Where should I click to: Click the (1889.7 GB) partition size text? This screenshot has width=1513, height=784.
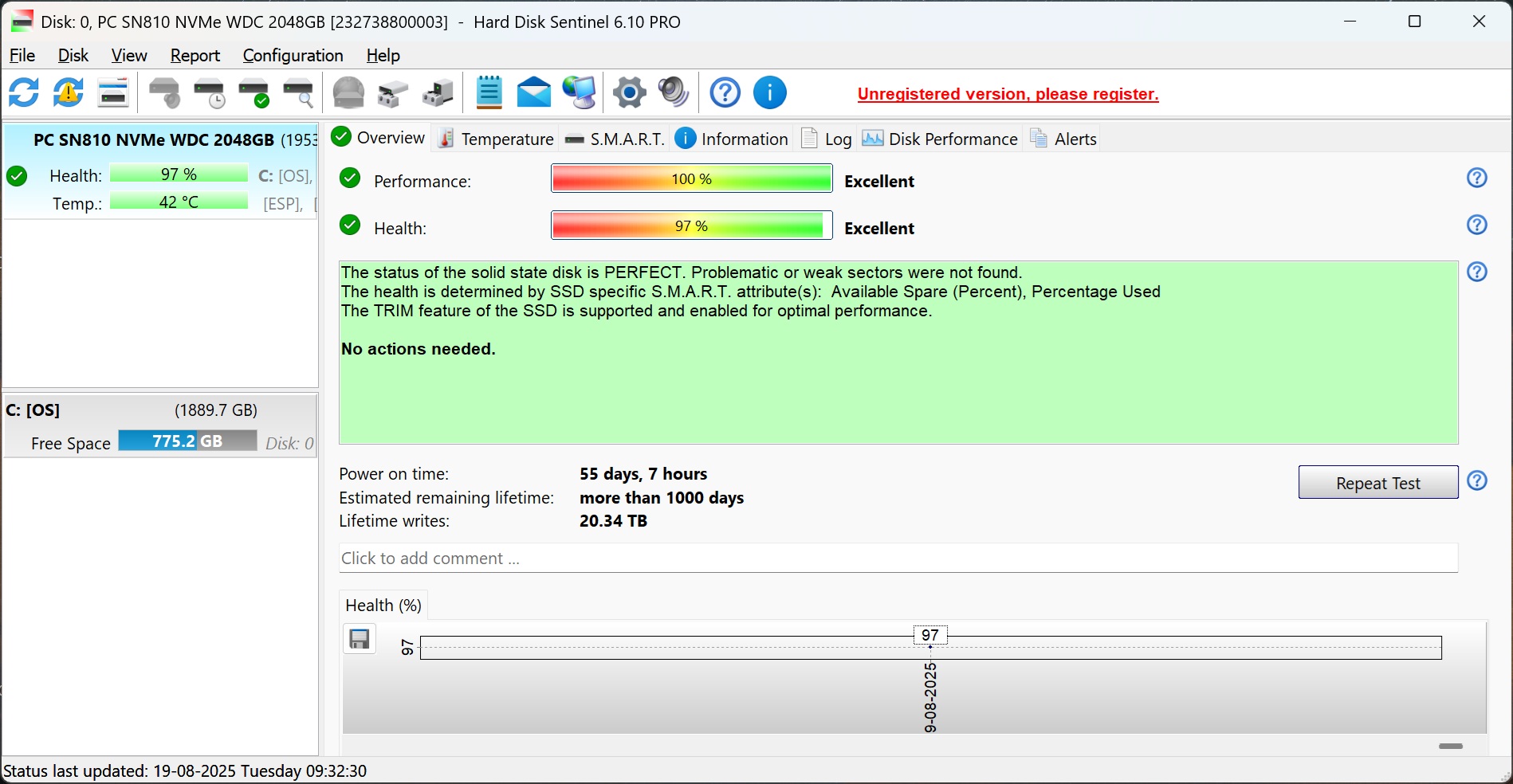216,410
